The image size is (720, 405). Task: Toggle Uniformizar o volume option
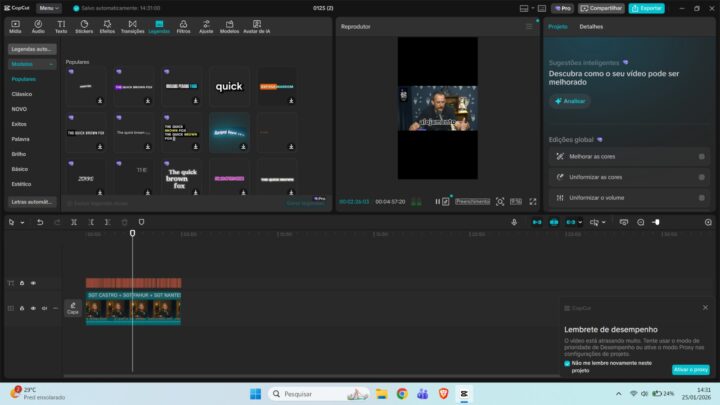701,197
